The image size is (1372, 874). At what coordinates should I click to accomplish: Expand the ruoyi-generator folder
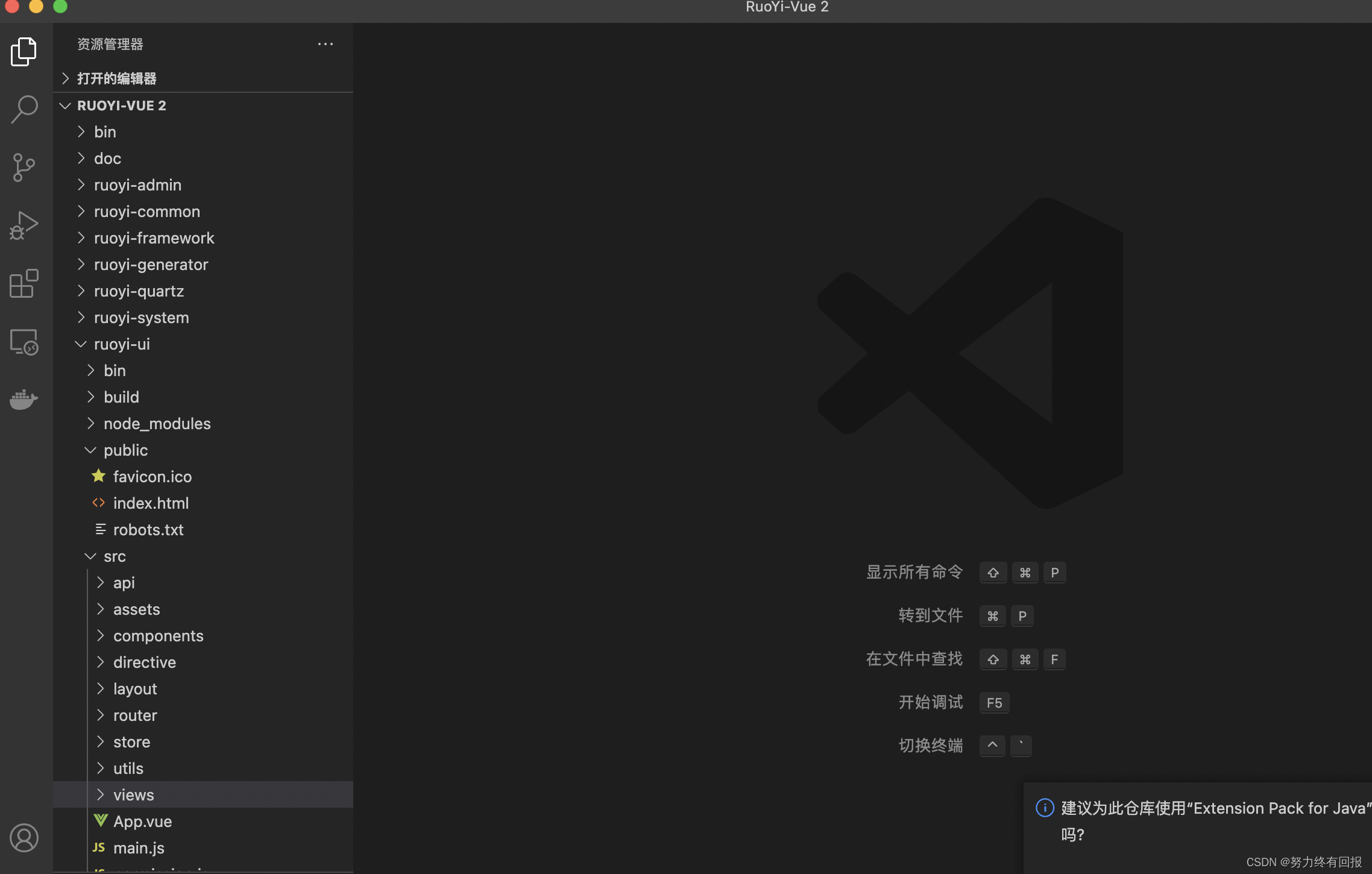[203, 265]
